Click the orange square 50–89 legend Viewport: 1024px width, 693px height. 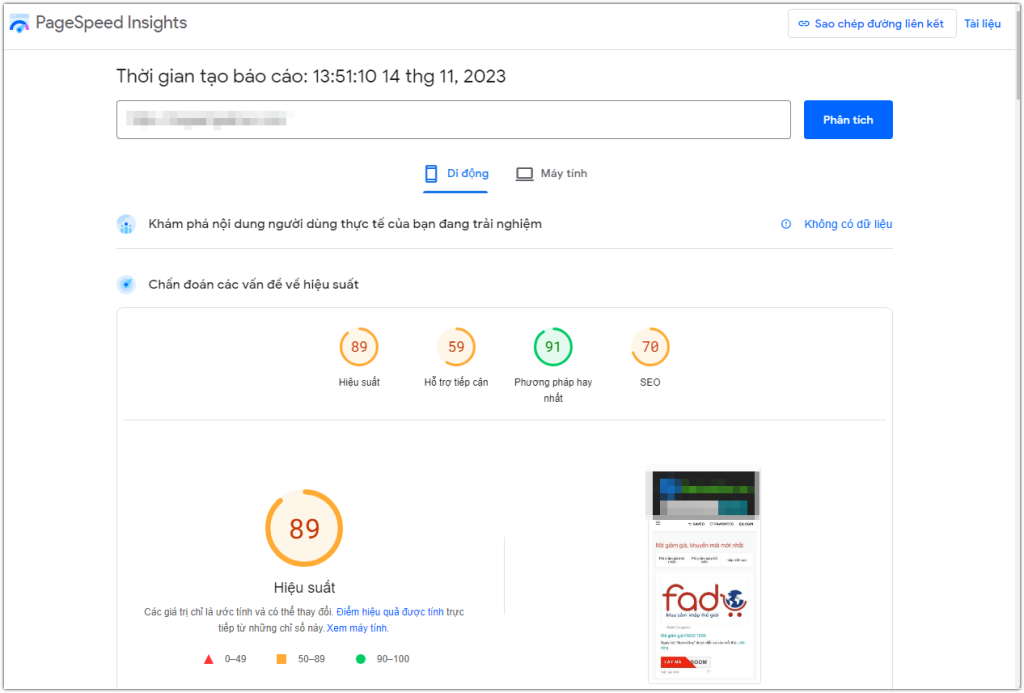click(x=300, y=659)
